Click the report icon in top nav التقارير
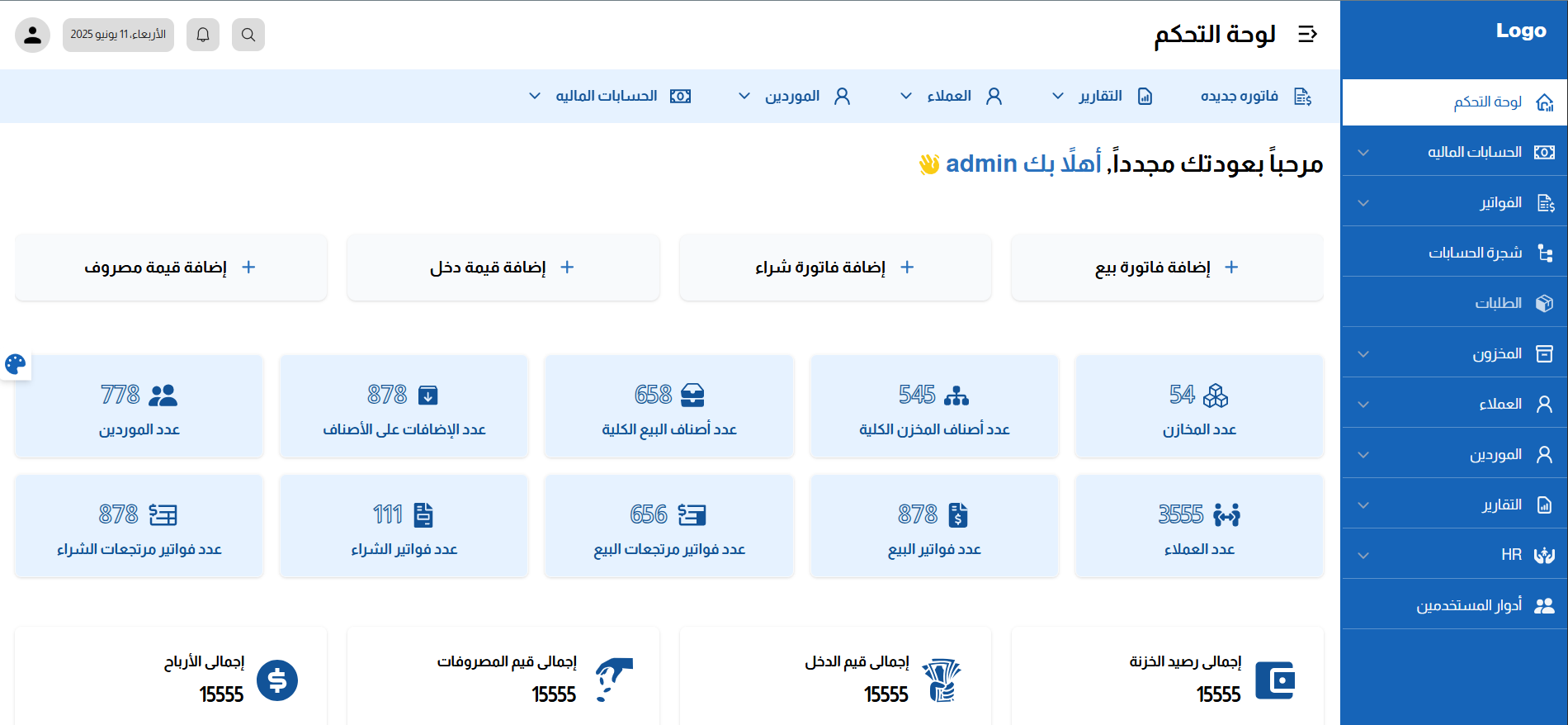Viewport: 1568px width, 725px height. [x=1145, y=97]
